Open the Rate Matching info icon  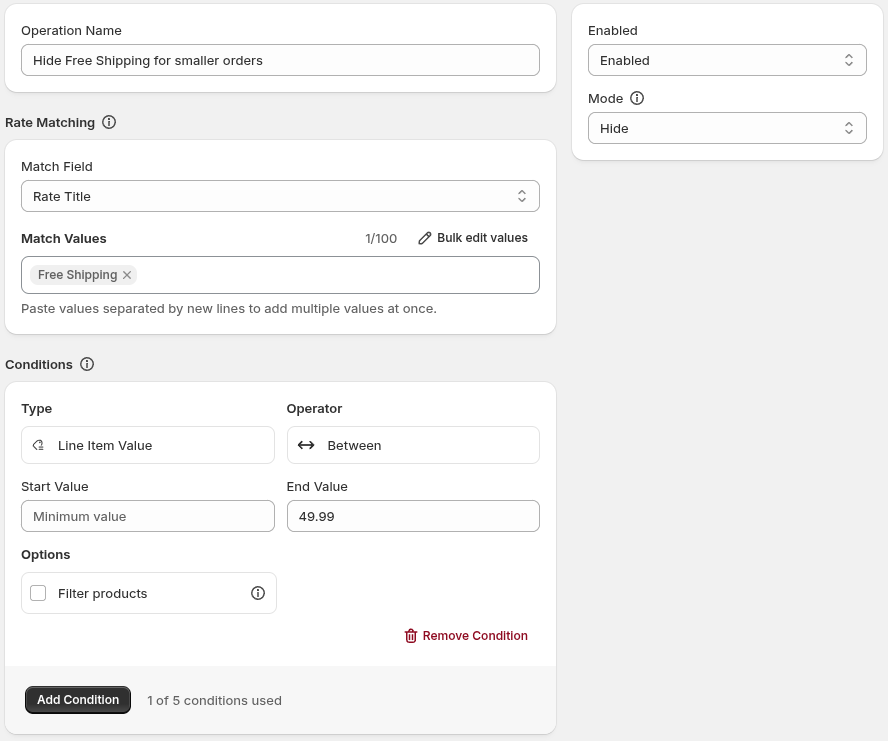pyautogui.click(x=109, y=122)
